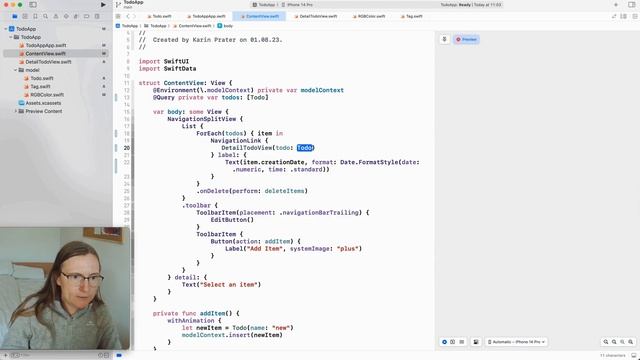The height and width of the screenshot is (360, 640).
Task: Click the highlighted Todo placeholder on line 20
Action: click(305, 148)
